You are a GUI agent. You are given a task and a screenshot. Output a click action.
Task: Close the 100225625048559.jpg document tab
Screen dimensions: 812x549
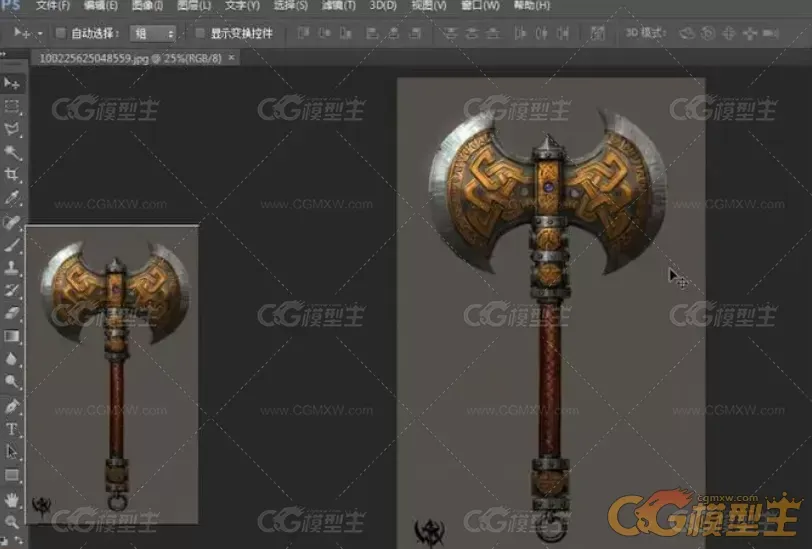click(x=231, y=58)
